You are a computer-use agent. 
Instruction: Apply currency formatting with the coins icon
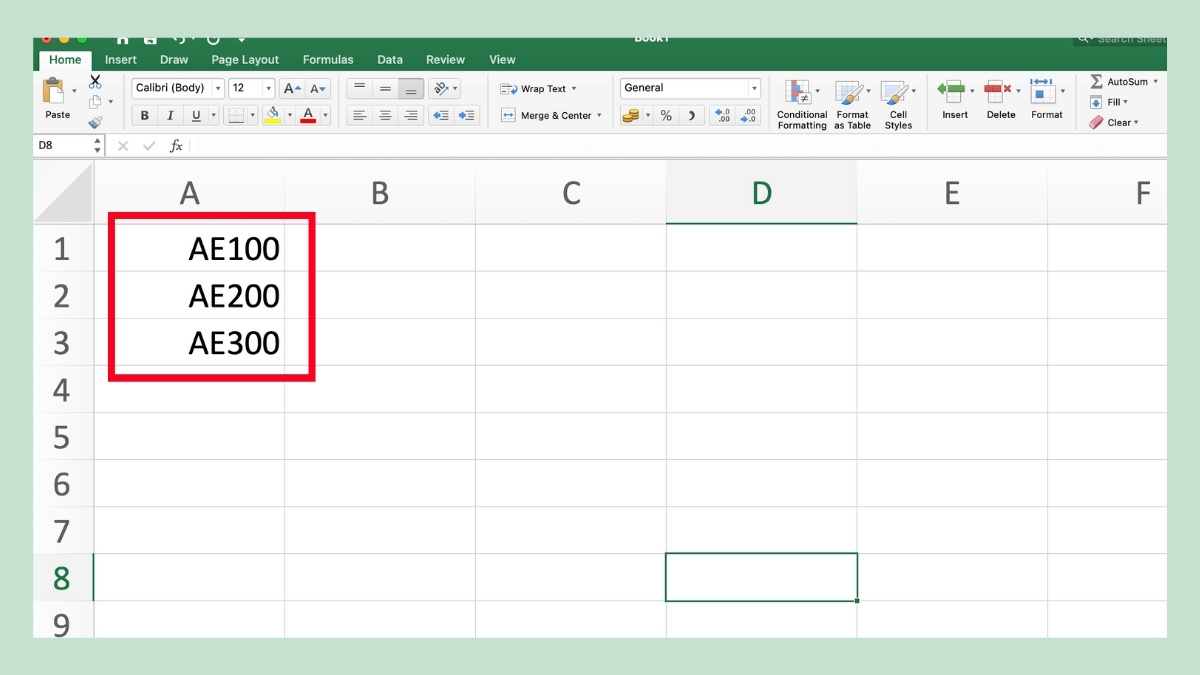[630, 116]
